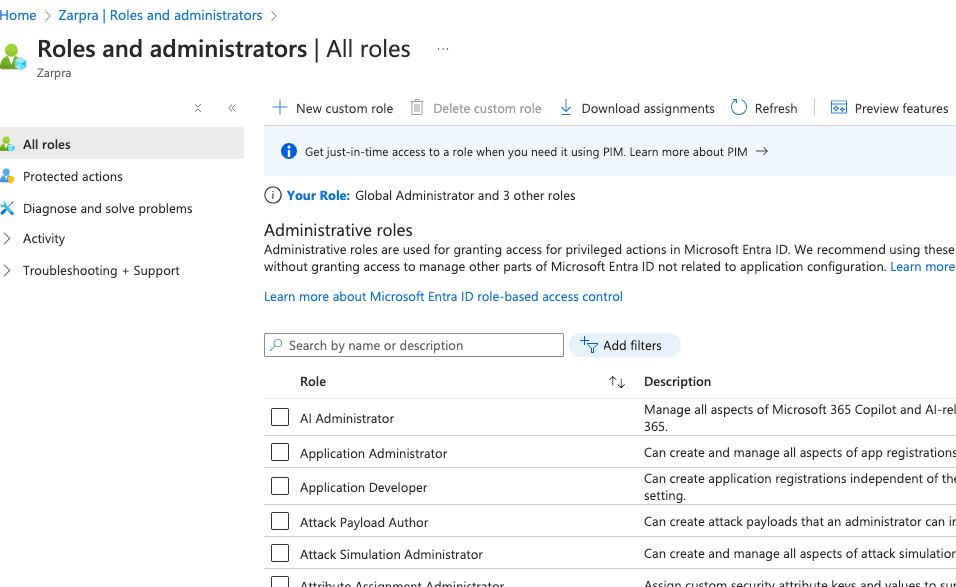Image resolution: width=956 pixels, height=587 pixels.
Task: Click the Download assignments arrow icon
Action: (566, 108)
